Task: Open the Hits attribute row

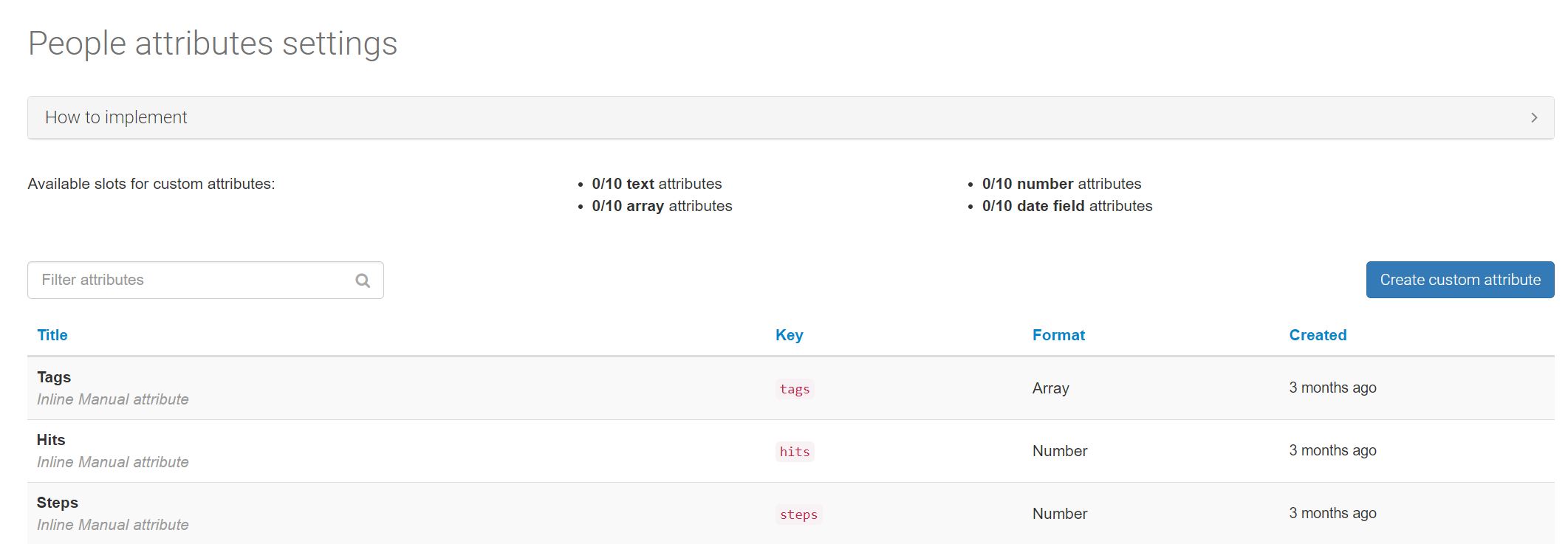Action: pyautogui.click(x=51, y=440)
